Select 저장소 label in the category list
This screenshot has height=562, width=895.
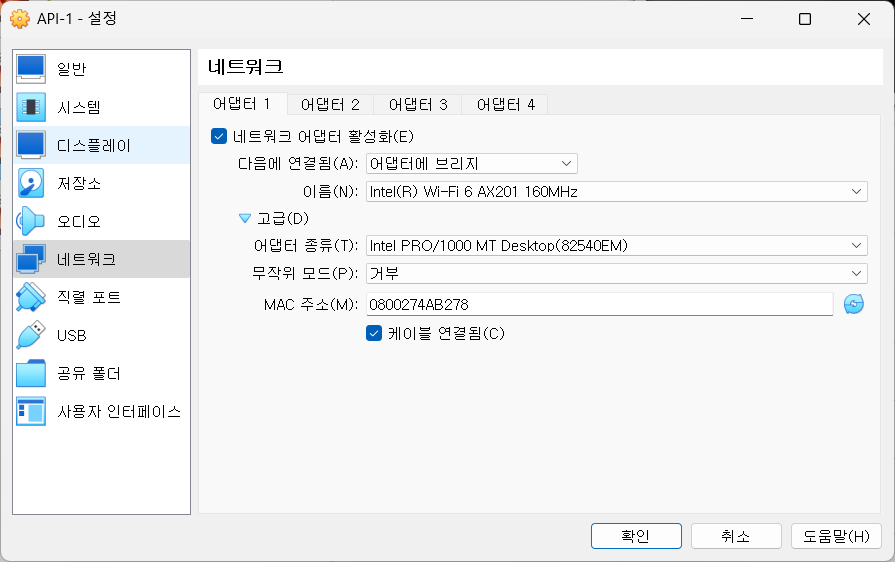79,183
